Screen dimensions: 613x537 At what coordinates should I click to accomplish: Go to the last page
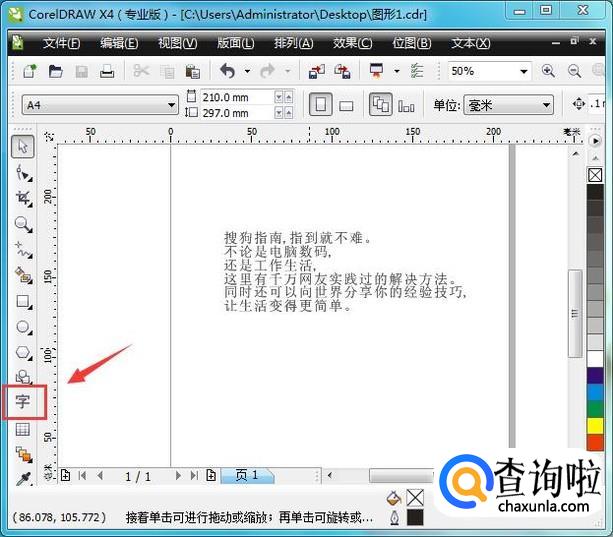click(x=194, y=476)
